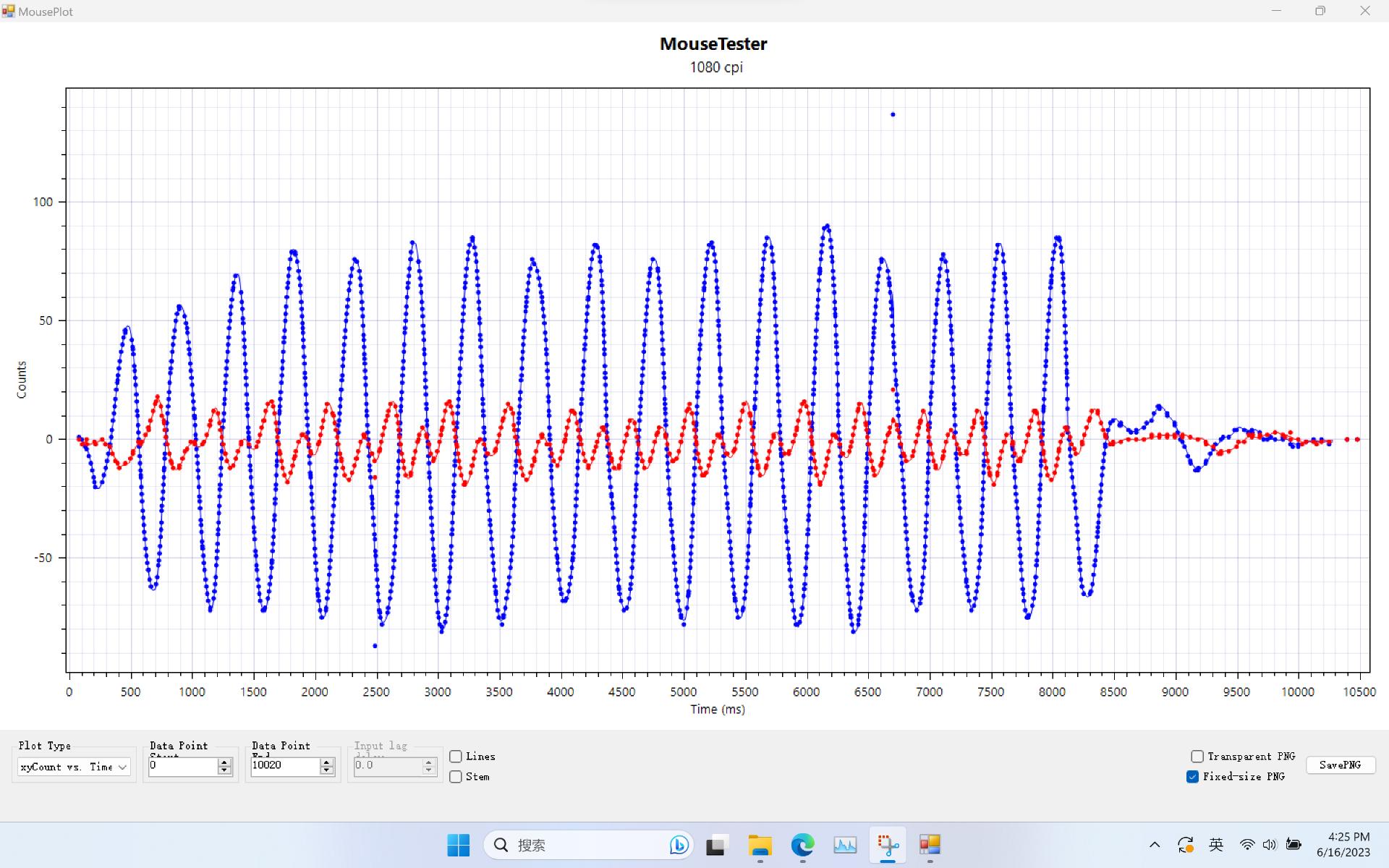Click the MouseTester app taskbar icon
1389x868 pixels.
click(930, 845)
